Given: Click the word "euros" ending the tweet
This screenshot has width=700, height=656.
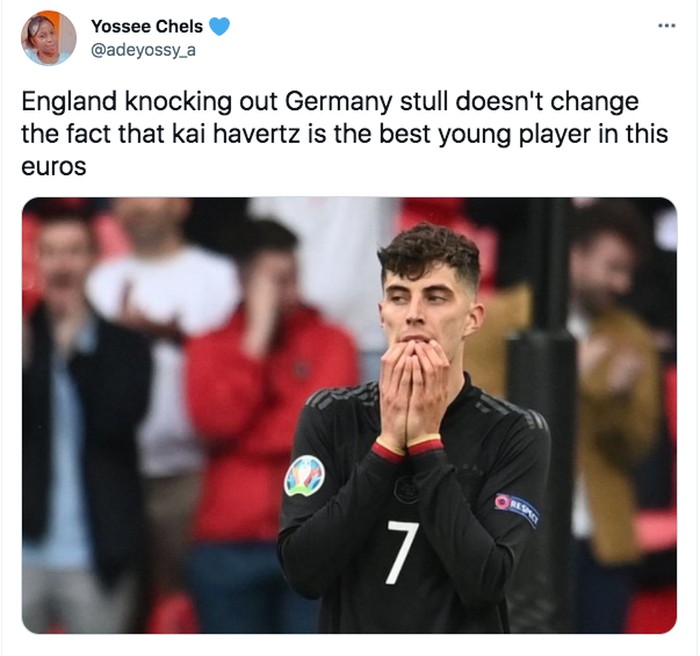Looking at the screenshot, I should coord(54,167).
